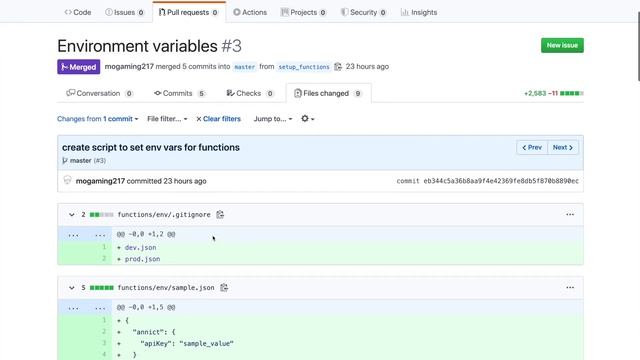This screenshot has width=640, height=360.
Task: Go to next commit with Next
Action: (563, 147)
